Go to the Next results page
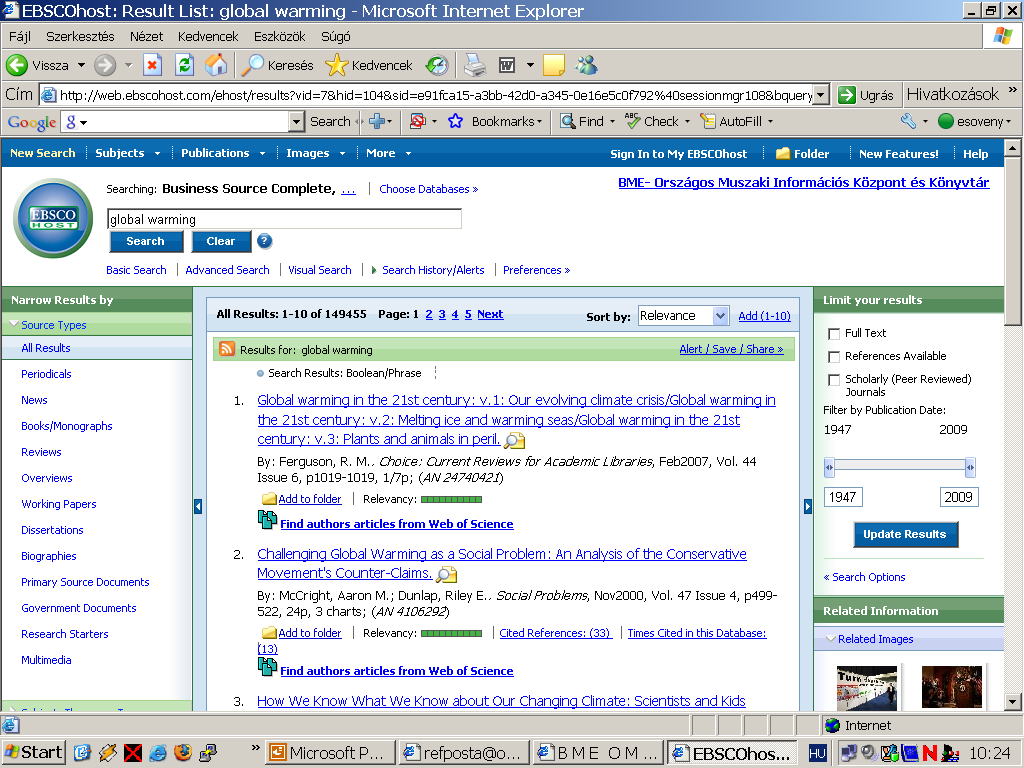 (490, 314)
